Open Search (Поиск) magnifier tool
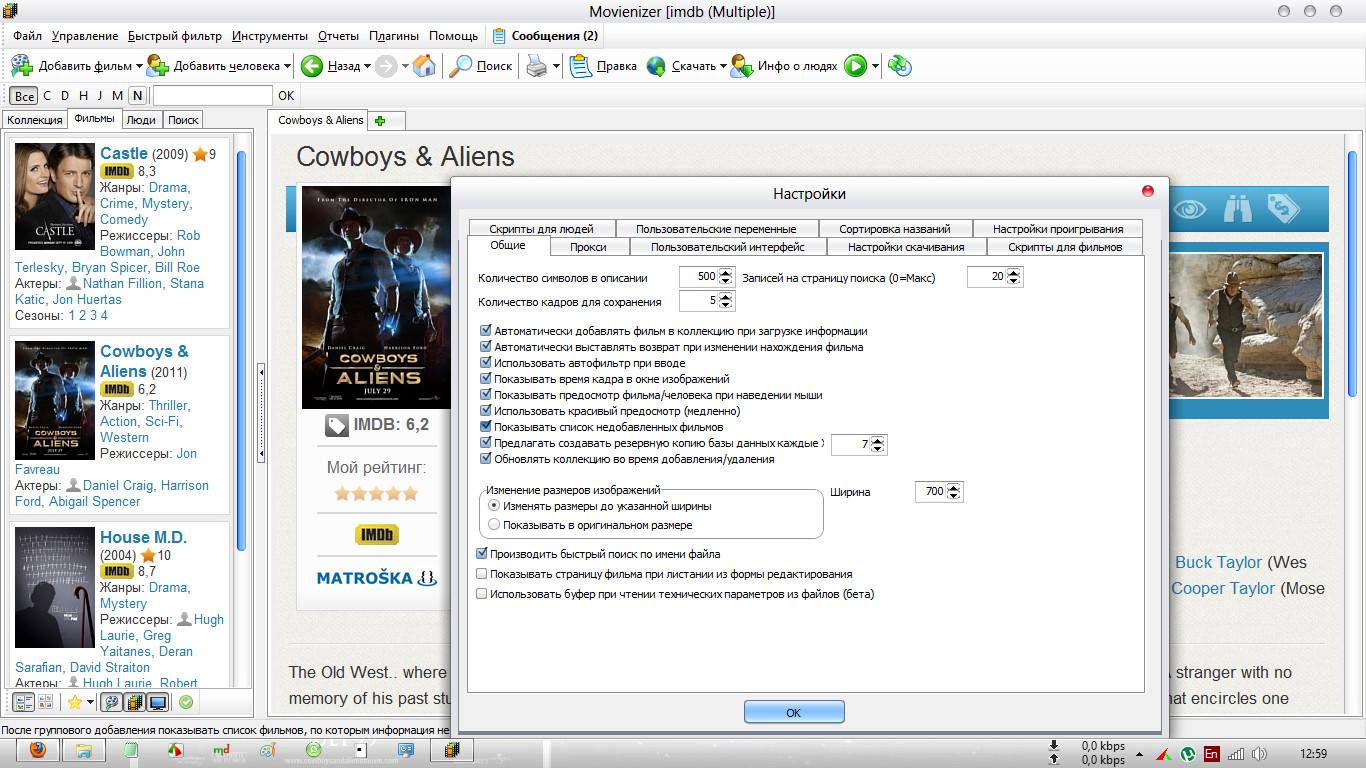1366x768 pixels. click(x=460, y=66)
